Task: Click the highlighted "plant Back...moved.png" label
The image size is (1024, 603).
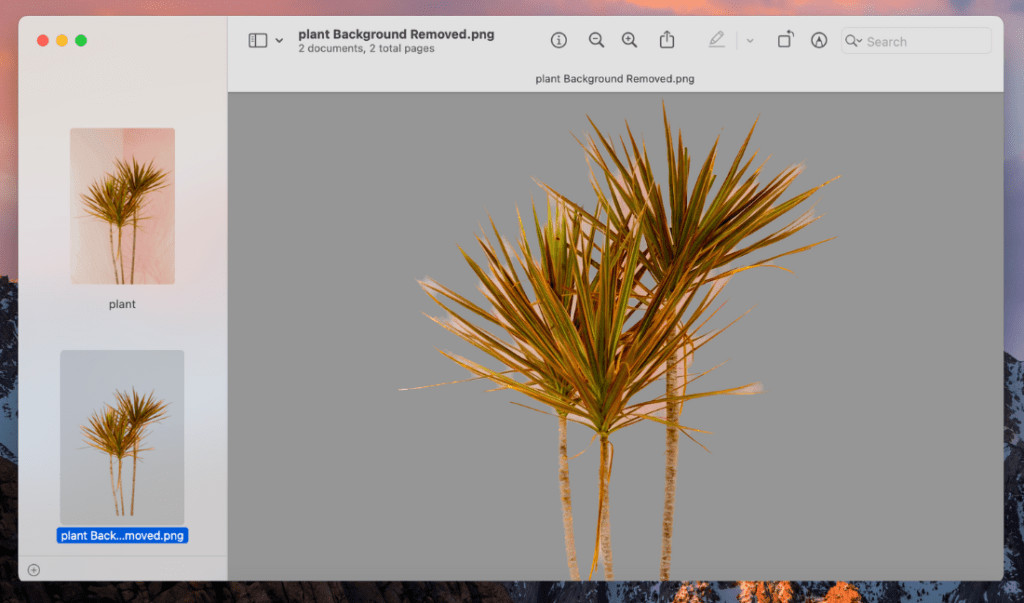Action: pyautogui.click(x=122, y=536)
